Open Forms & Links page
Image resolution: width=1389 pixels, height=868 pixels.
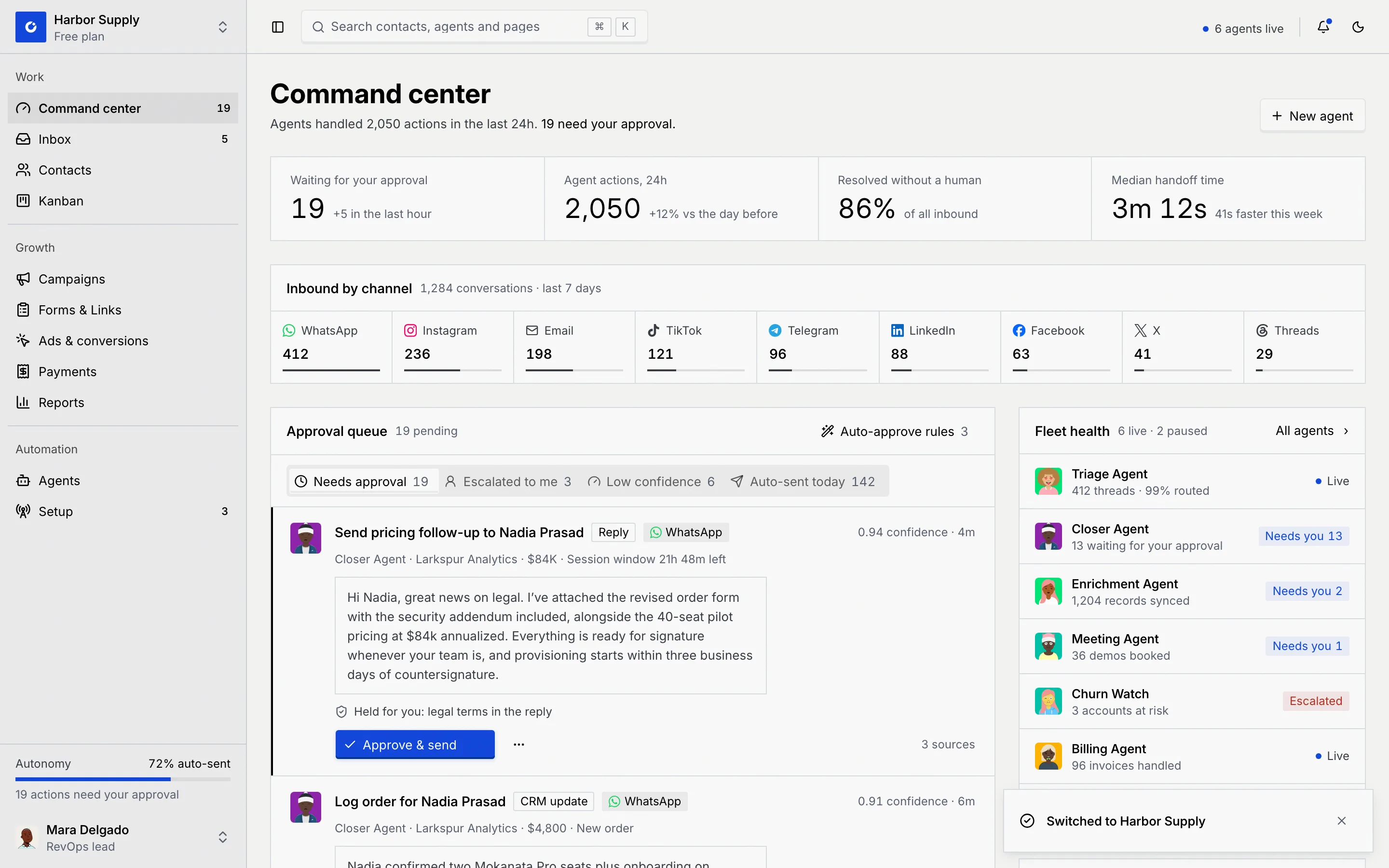coord(123,310)
